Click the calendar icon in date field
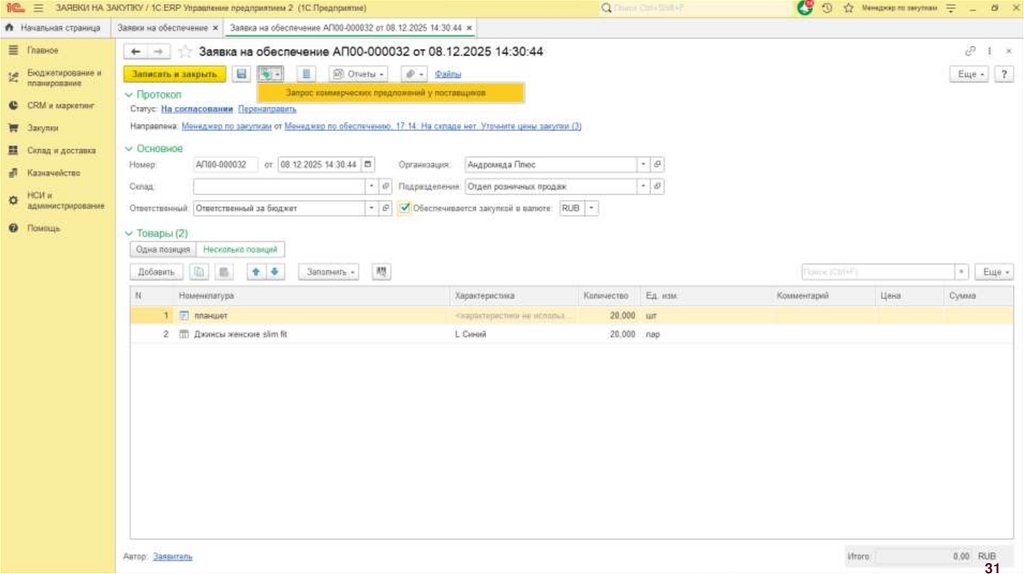This screenshot has width=1024, height=574. [368, 165]
